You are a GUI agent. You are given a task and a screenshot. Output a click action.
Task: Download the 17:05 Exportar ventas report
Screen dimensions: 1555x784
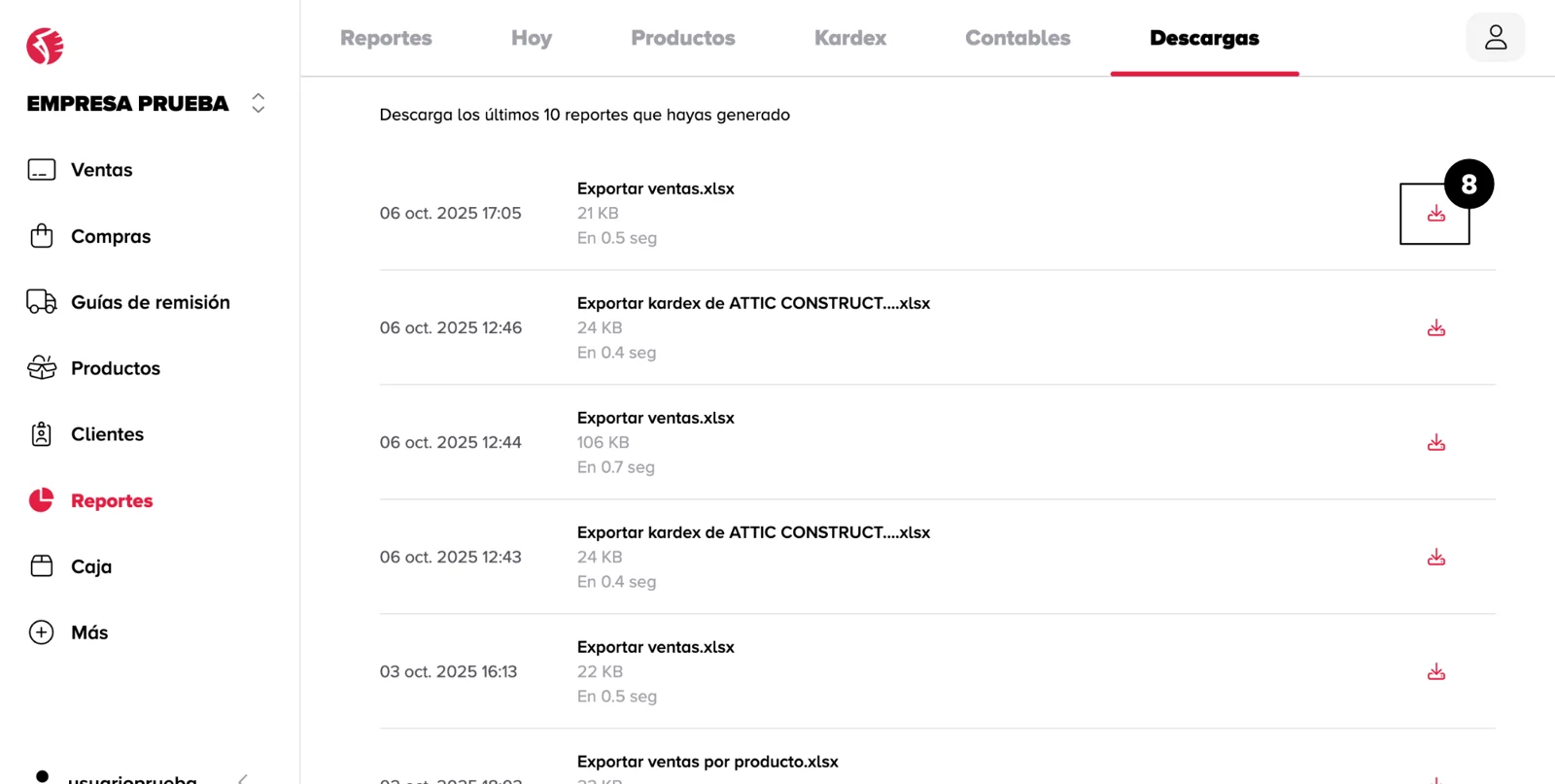pyautogui.click(x=1435, y=214)
